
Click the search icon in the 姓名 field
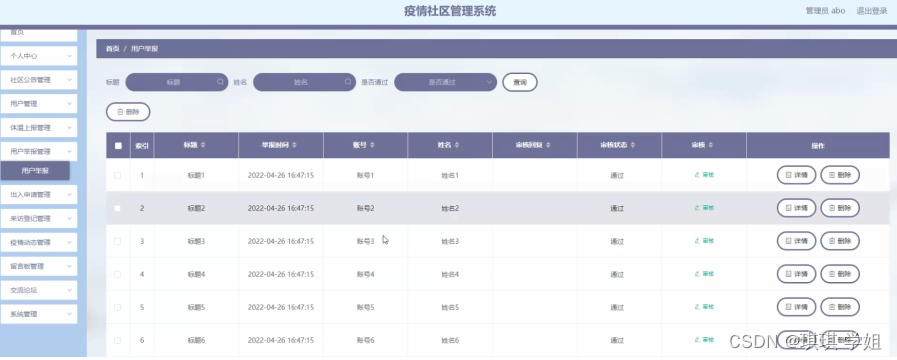coord(348,82)
